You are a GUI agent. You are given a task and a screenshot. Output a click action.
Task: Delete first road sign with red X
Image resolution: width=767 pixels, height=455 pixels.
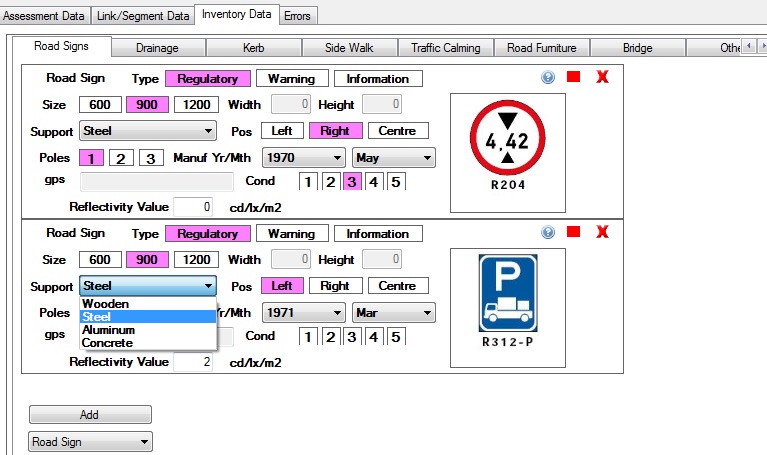pyautogui.click(x=602, y=77)
